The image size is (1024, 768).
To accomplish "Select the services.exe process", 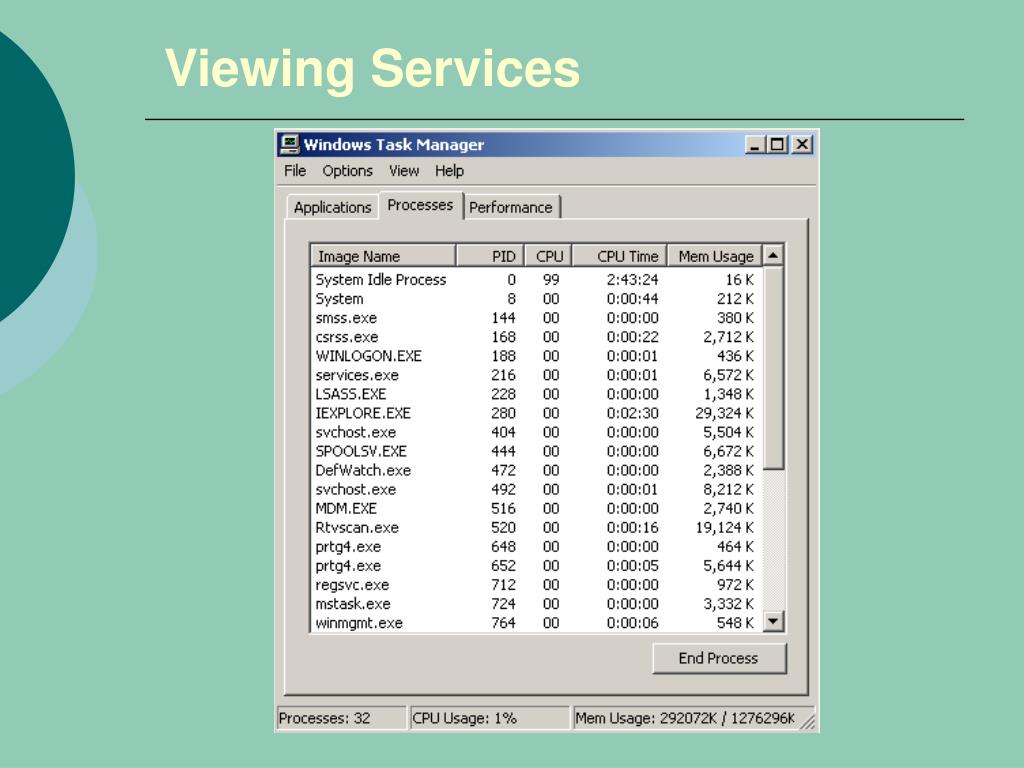I will pos(536,375).
